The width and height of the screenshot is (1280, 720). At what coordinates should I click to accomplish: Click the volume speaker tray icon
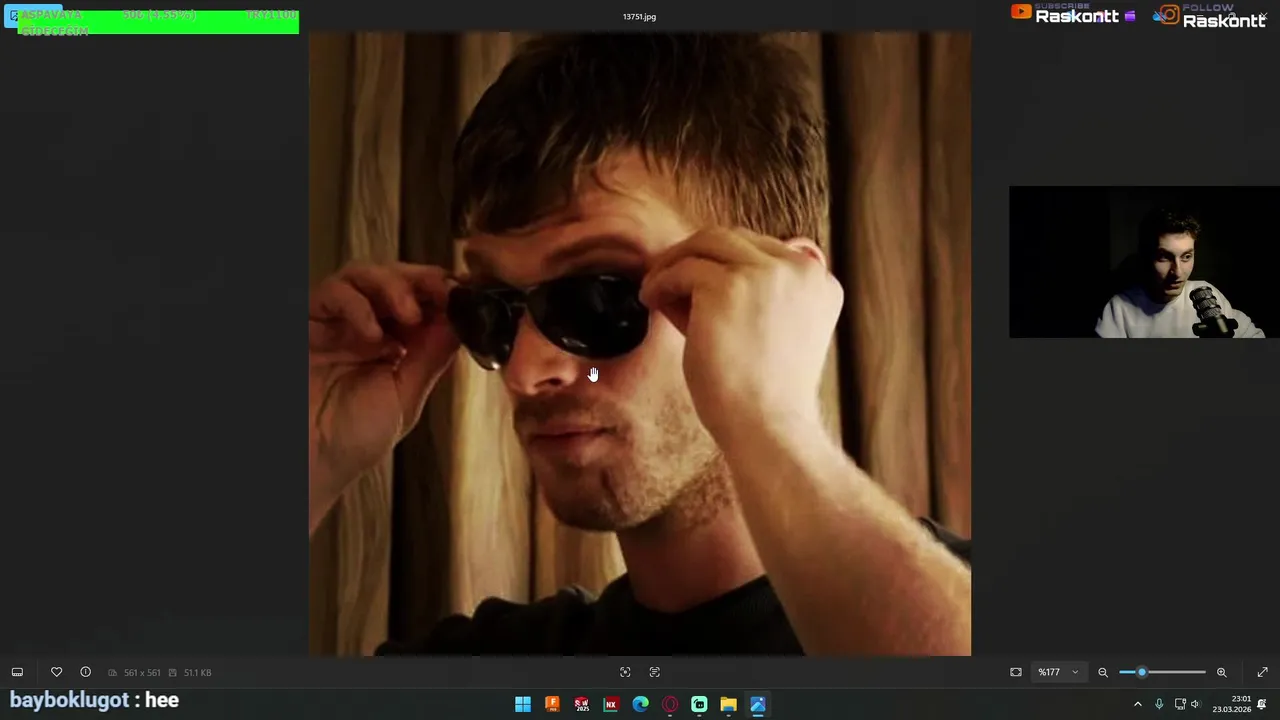point(1195,704)
